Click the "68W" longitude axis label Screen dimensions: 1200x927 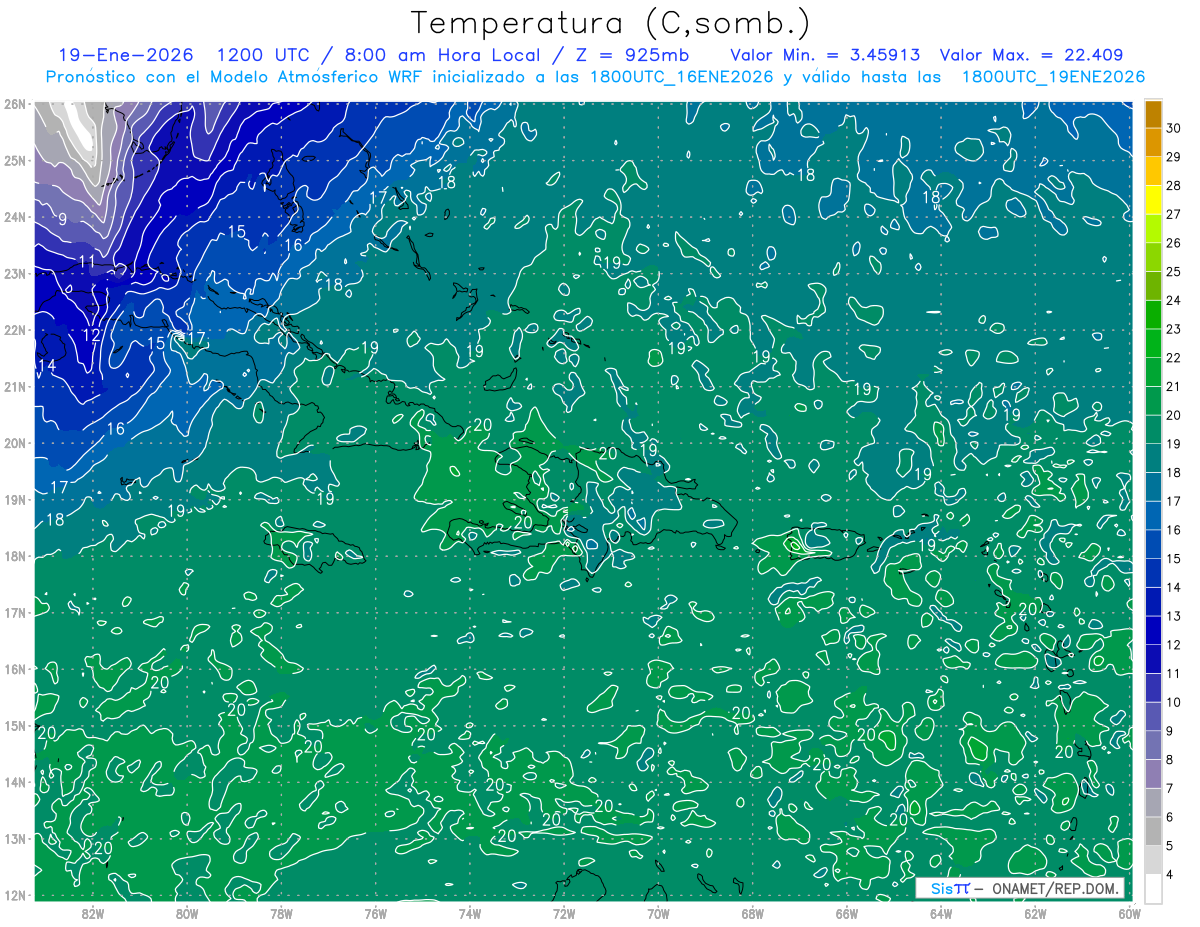(752, 913)
